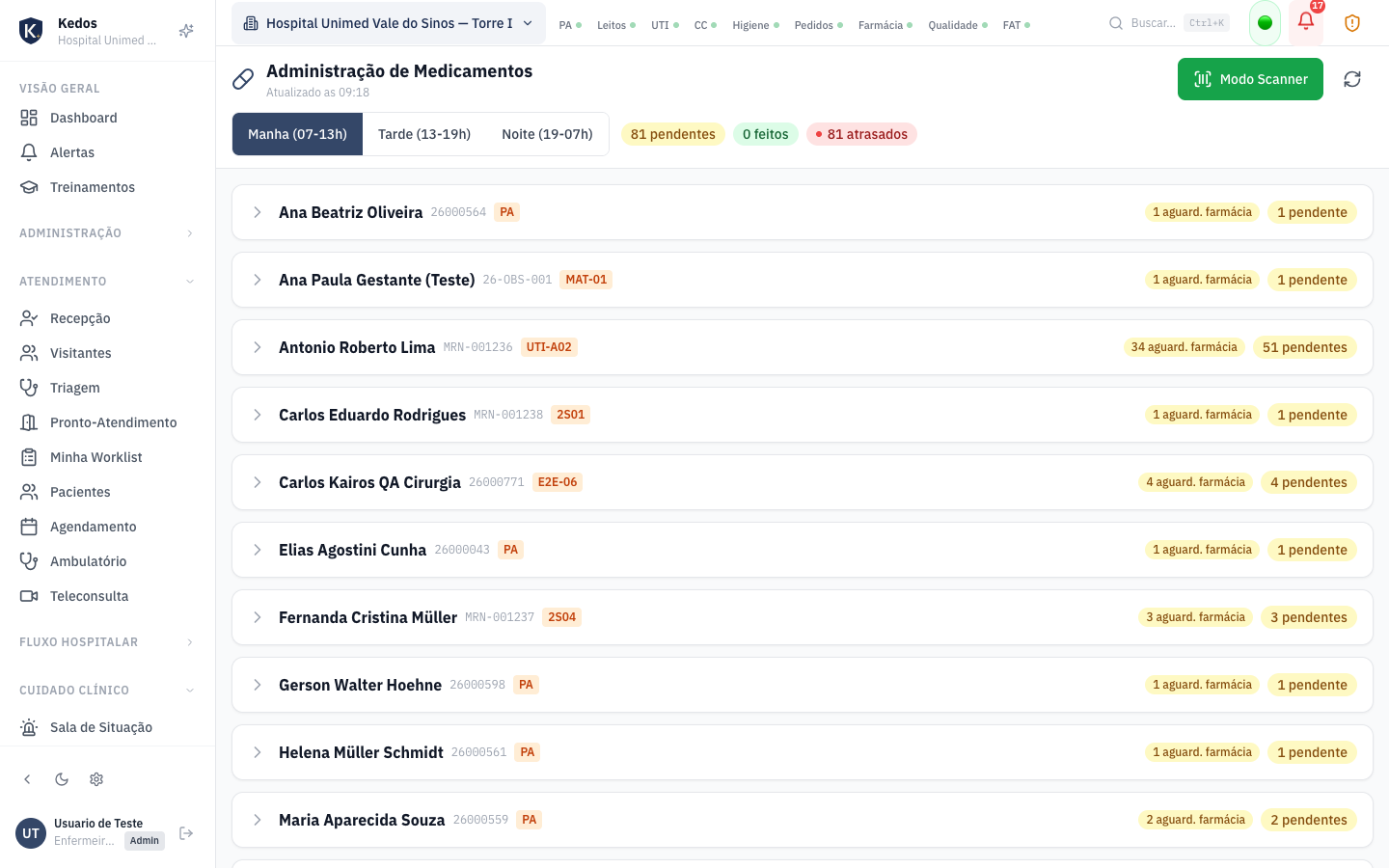Open Triagem stethoscope item
This screenshot has height=868, width=1389.
(x=107, y=388)
